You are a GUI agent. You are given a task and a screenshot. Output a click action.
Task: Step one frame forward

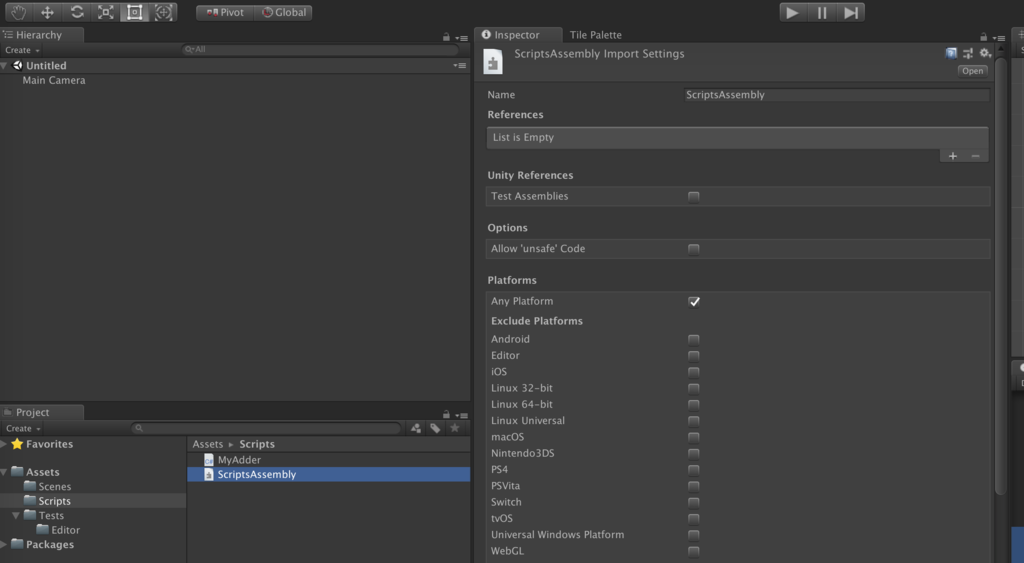(x=850, y=12)
